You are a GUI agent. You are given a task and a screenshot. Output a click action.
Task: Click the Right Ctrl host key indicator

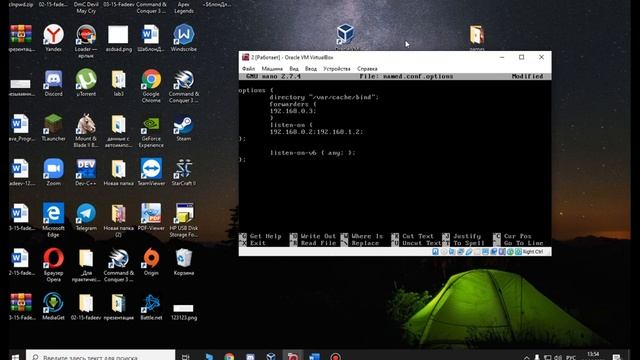click(x=533, y=252)
